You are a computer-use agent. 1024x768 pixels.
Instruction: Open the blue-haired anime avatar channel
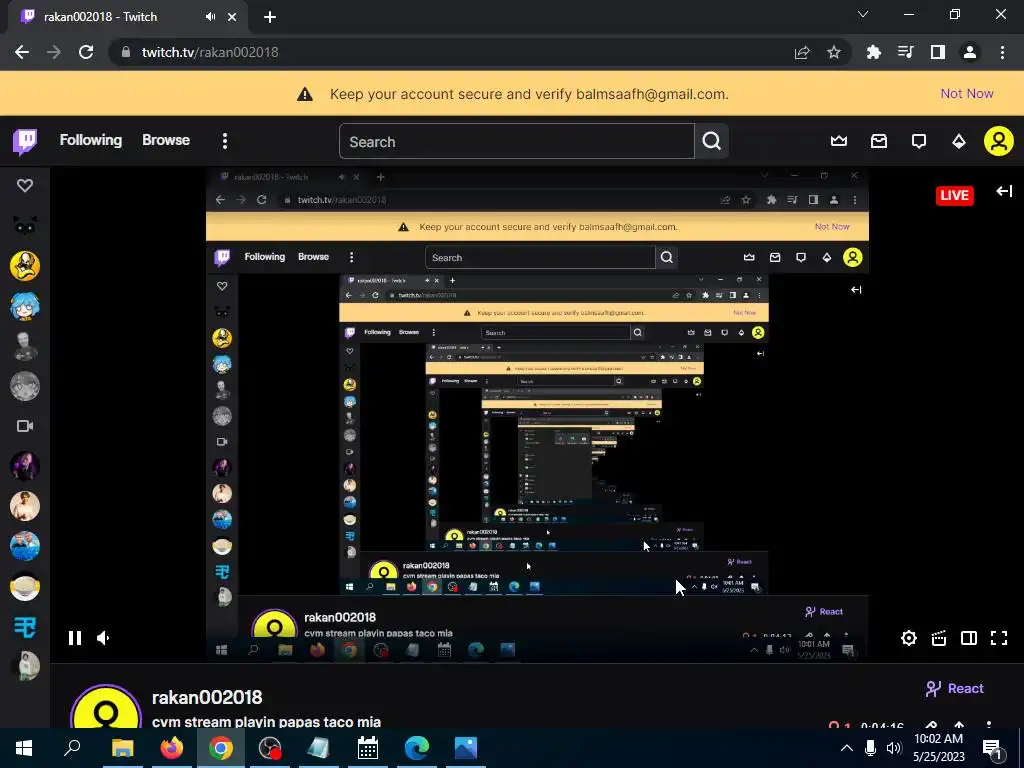(25, 306)
